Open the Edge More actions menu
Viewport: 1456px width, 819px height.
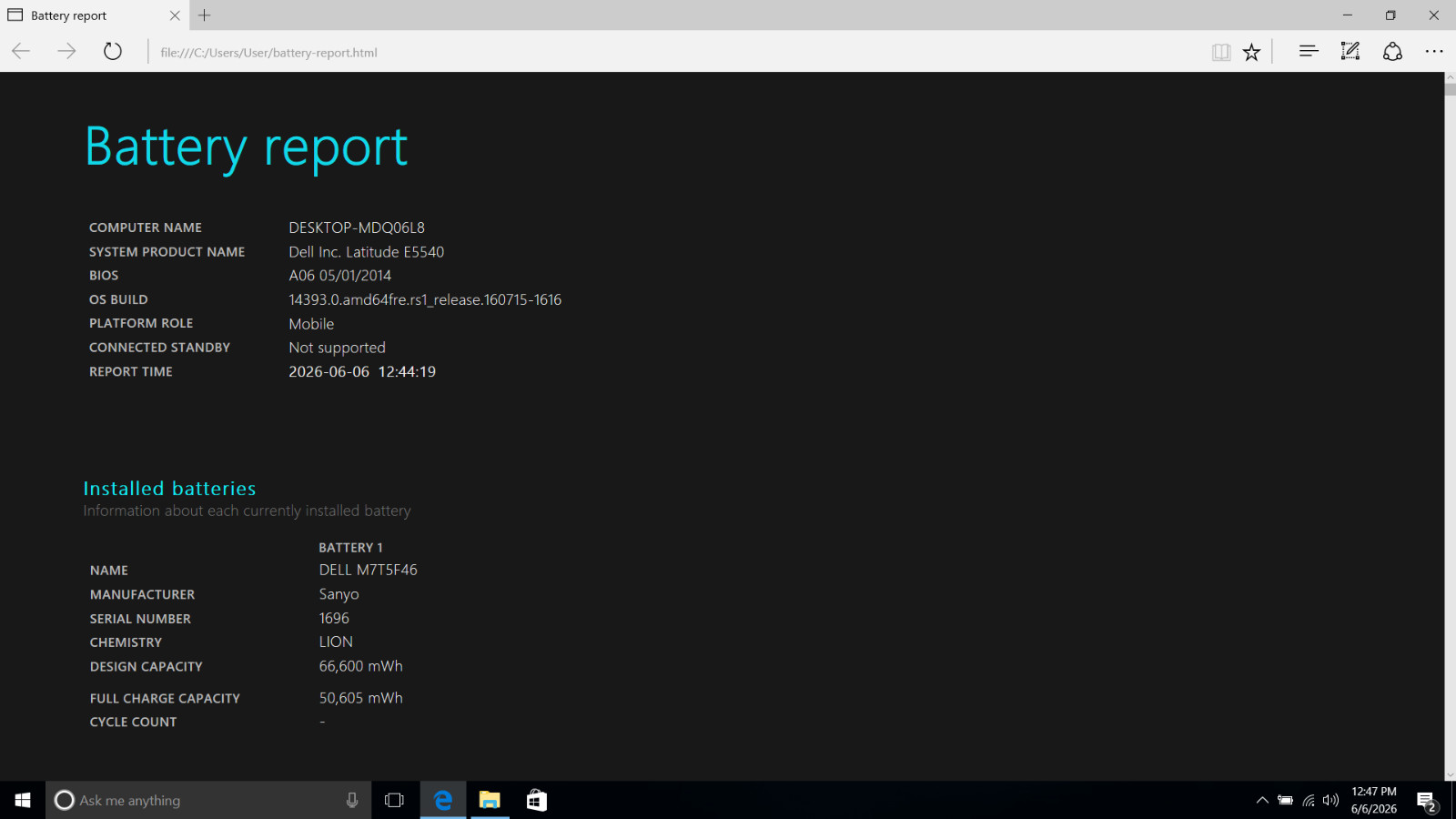coord(1434,52)
